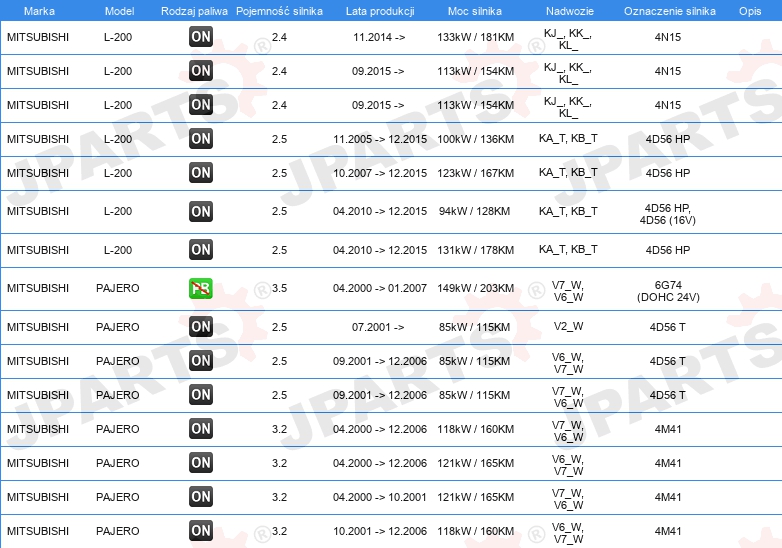Click the ON fuel icon in the 100kW / 136KM row

(200, 139)
